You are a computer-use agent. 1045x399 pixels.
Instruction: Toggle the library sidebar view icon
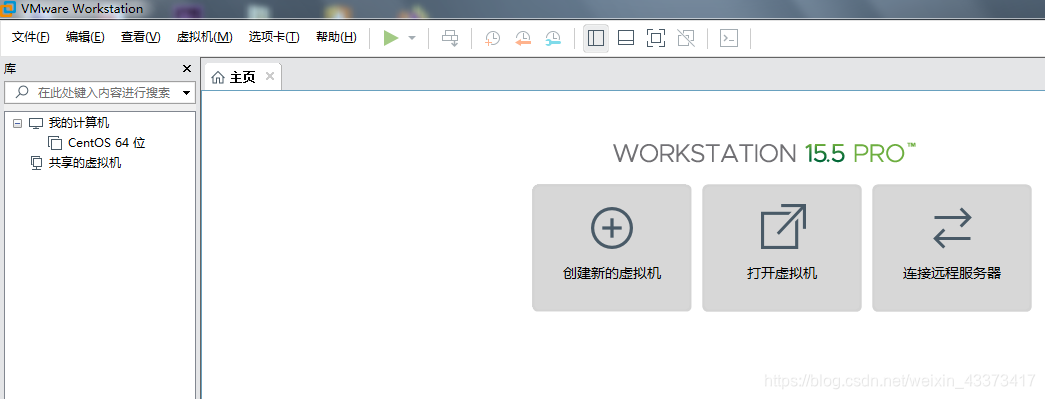pos(596,38)
